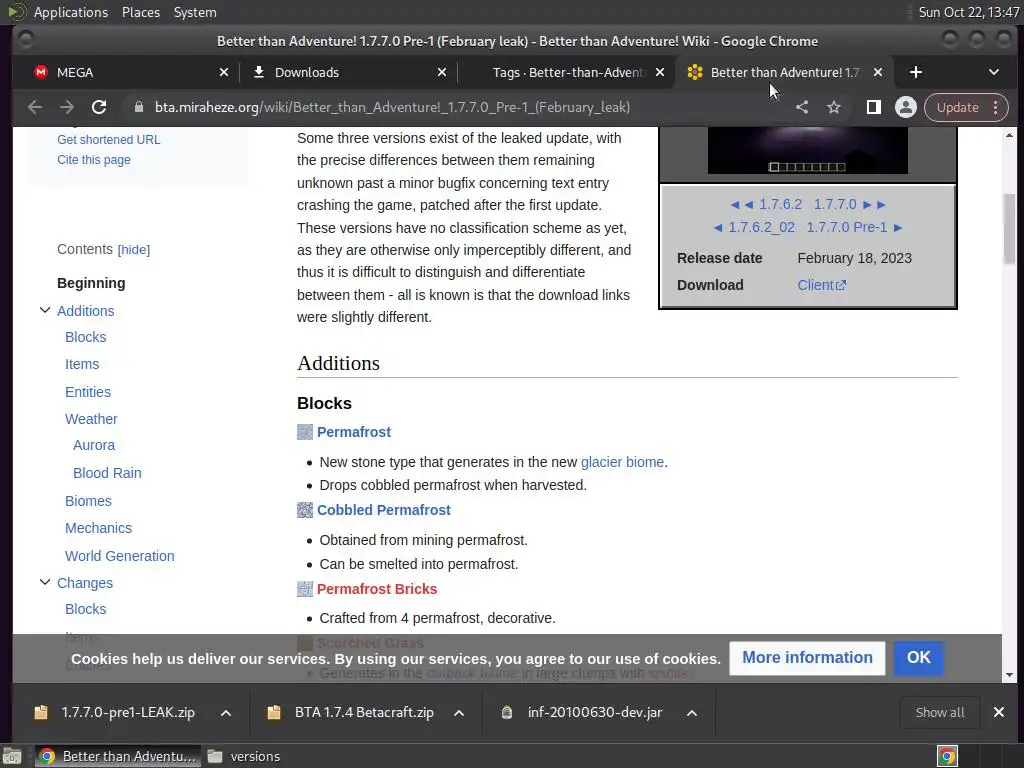The image size is (1024, 768).
Task: Click More information about cookies
Action: (x=807, y=658)
